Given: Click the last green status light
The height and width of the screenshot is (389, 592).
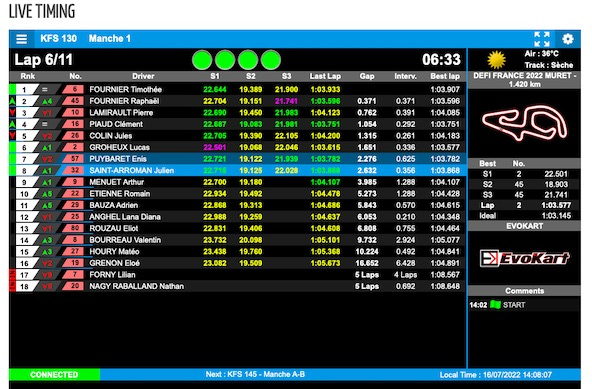Looking at the screenshot, I should (271, 60).
